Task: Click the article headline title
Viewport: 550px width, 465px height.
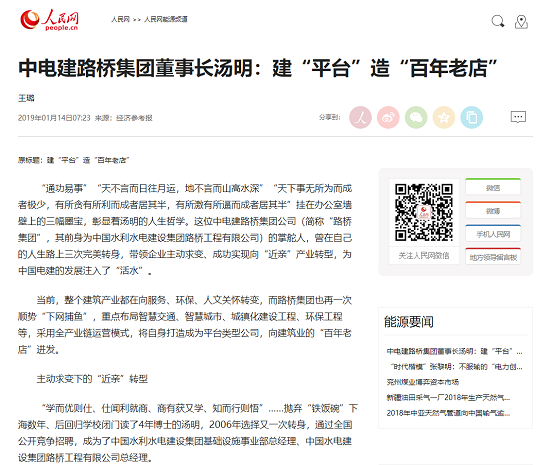Action: (x=258, y=68)
